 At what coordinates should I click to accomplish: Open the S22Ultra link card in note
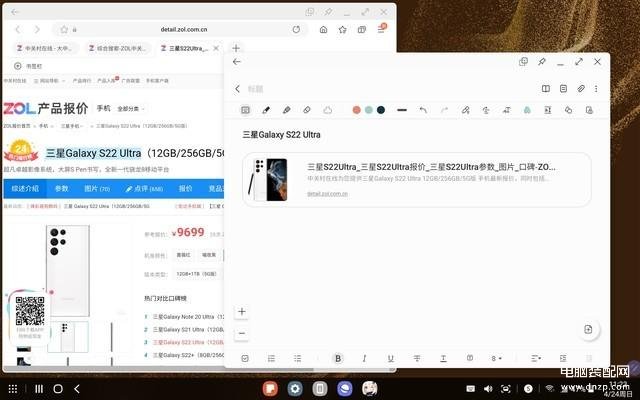click(x=416, y=180)
